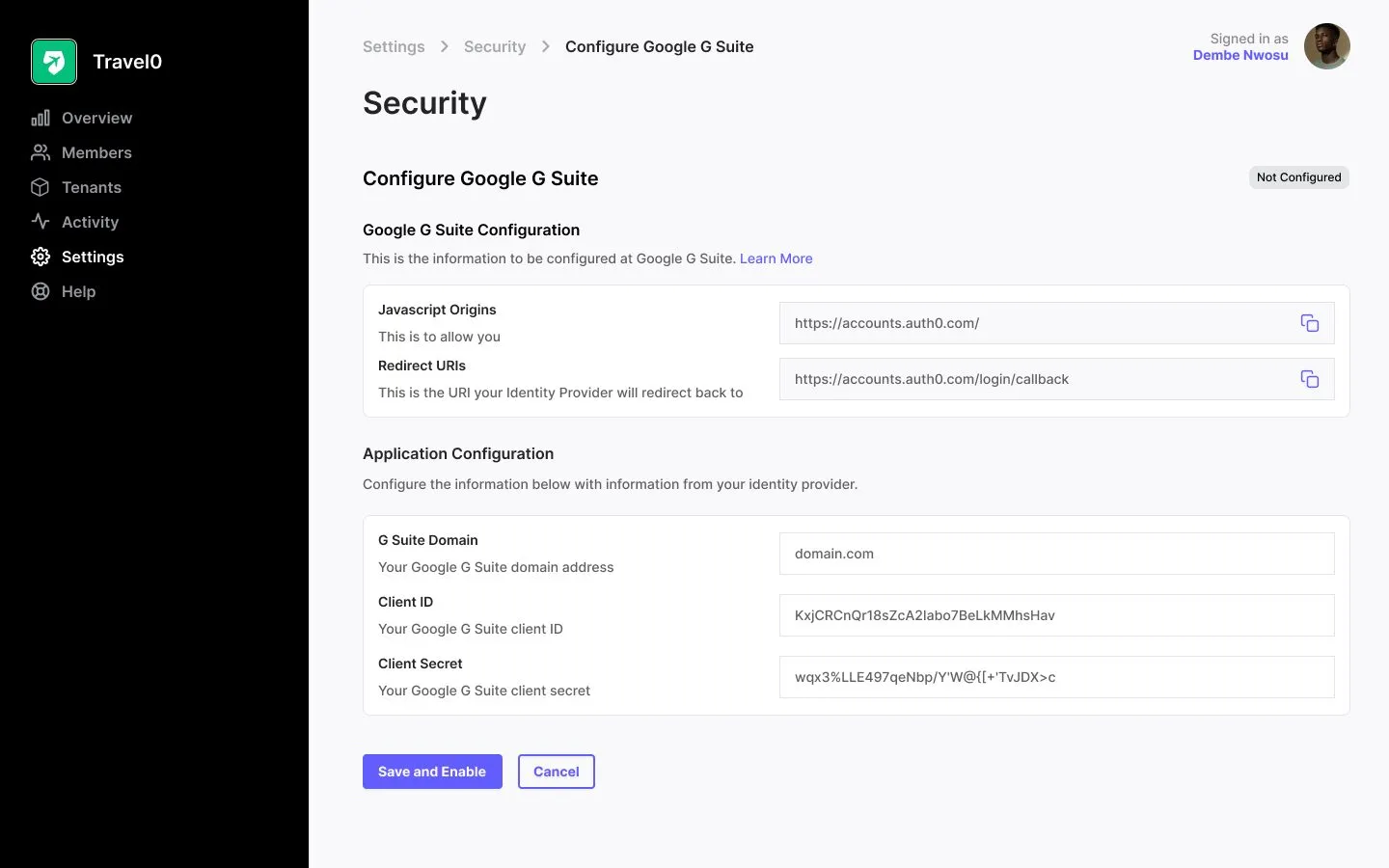The height and width of the screenshot is (868, 1389).
Task: Click the Activity pulse icon
Action: tap(41, 222)
